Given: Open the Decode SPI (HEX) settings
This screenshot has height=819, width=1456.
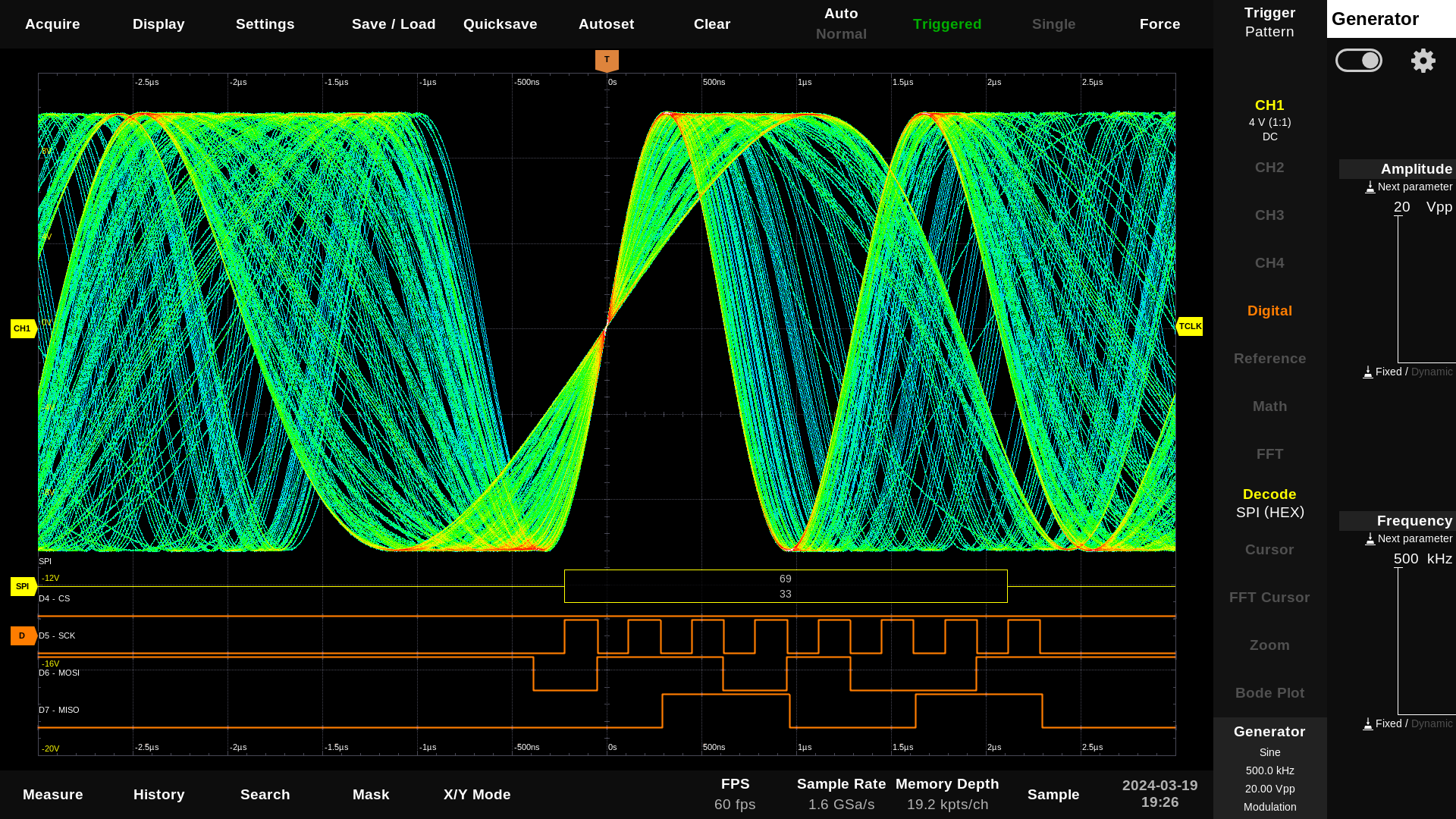Looking at the screenshot, I should coord(1269,503).
